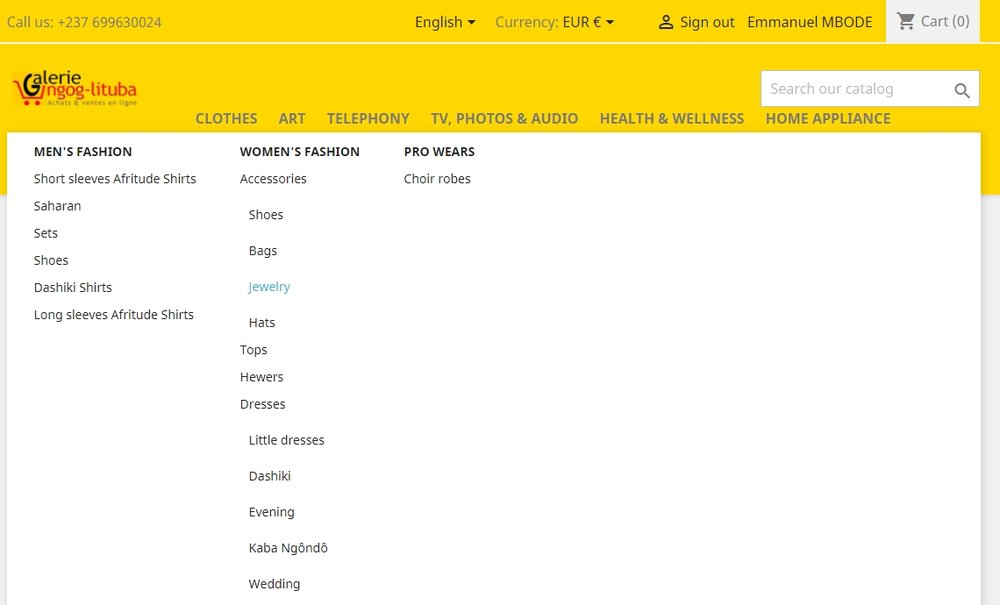The width and height of the screenshot is (1000, 605).
Task: Open the TELEPHONY menu
Action: coord(368,118)
